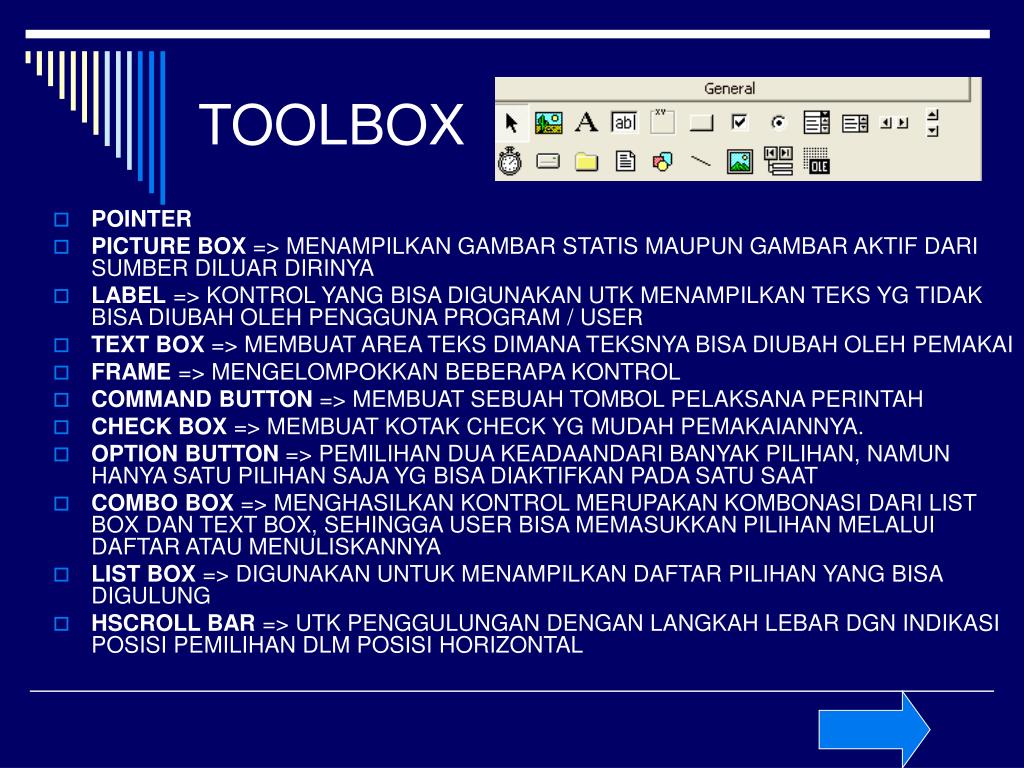Select the ComboBox control icon
This screenshot has height=768, width=1024.
[x=816, y=122]
